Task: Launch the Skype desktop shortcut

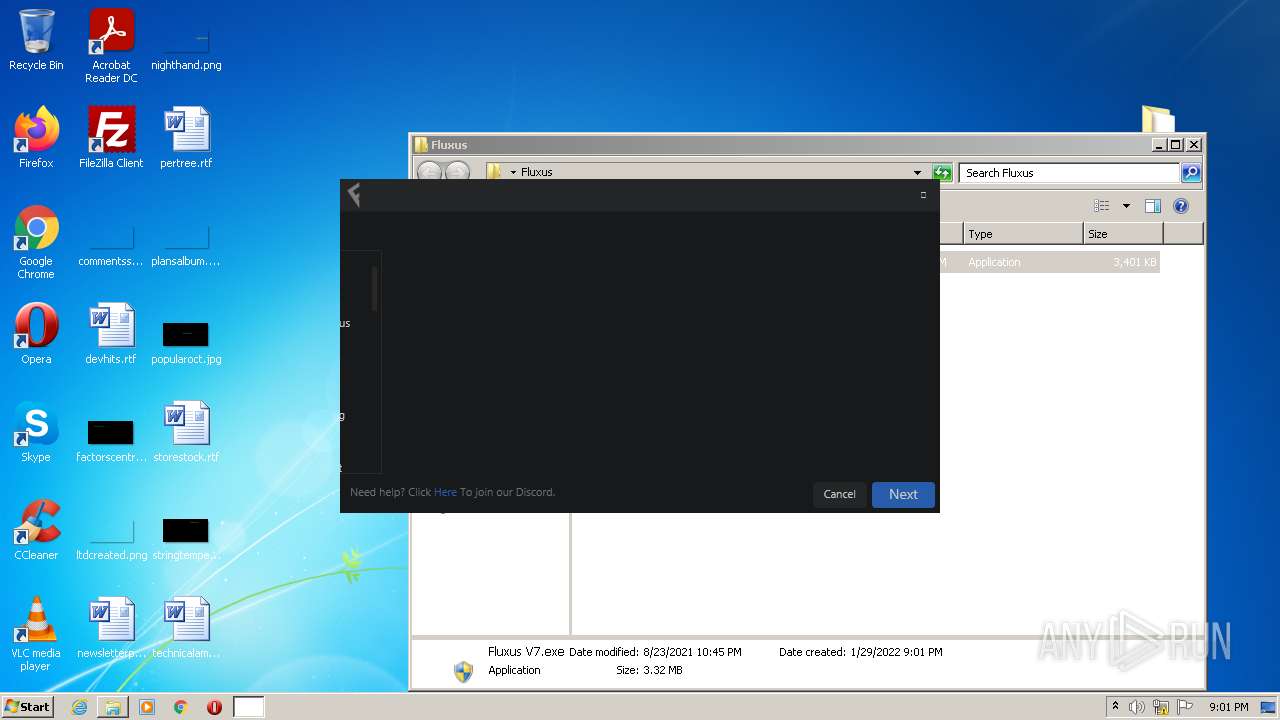Action: pyautogui.click(x=36, y=432)
